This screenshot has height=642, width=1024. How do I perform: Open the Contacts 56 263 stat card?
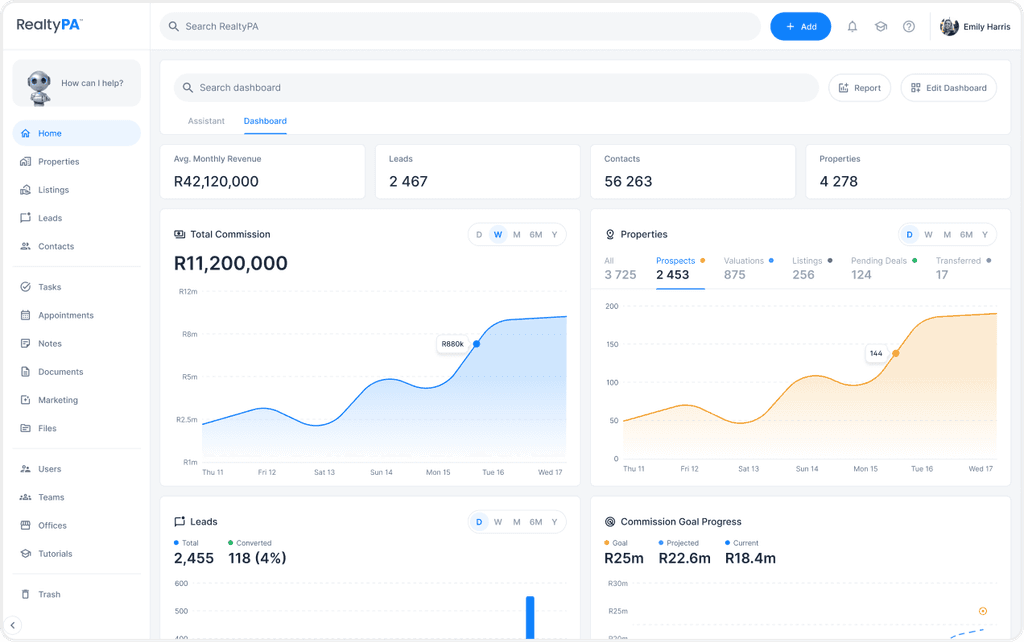click(693, 172)
